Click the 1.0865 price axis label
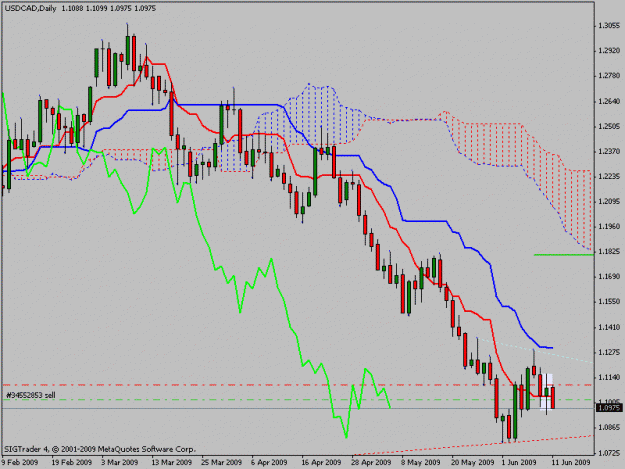Image resolution: width=625 pixels, height=469 pixels. (x=609, y=427)
